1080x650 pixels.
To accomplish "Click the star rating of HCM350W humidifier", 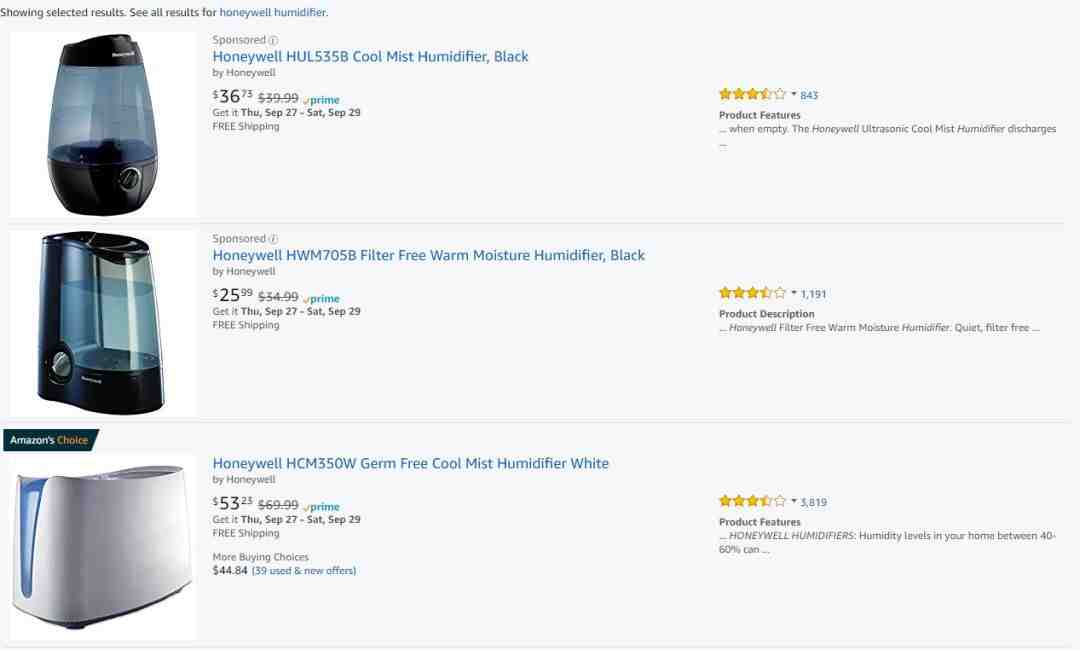I will 752,501.
